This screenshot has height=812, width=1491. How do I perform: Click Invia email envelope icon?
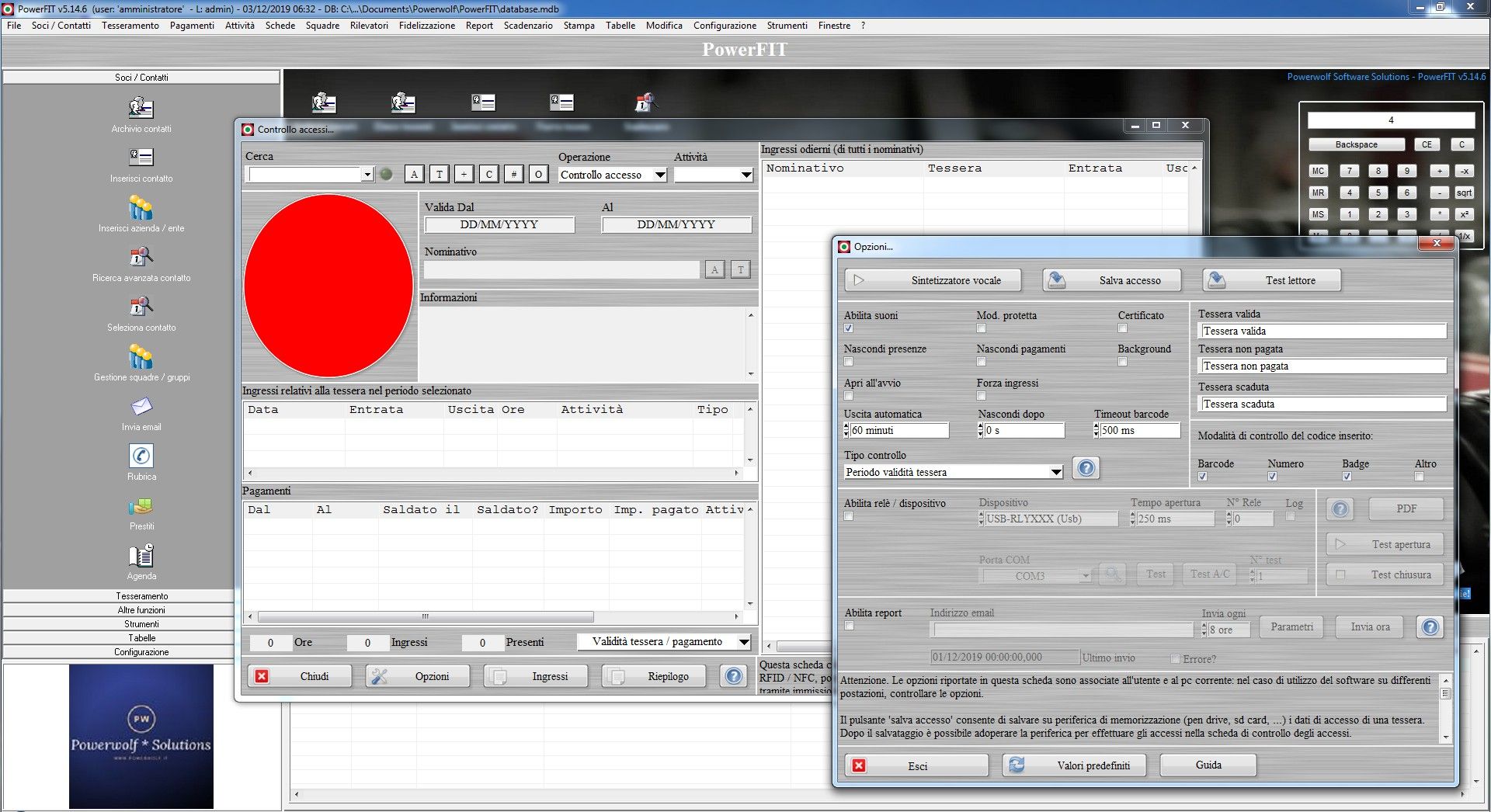(x=141, y=406)
